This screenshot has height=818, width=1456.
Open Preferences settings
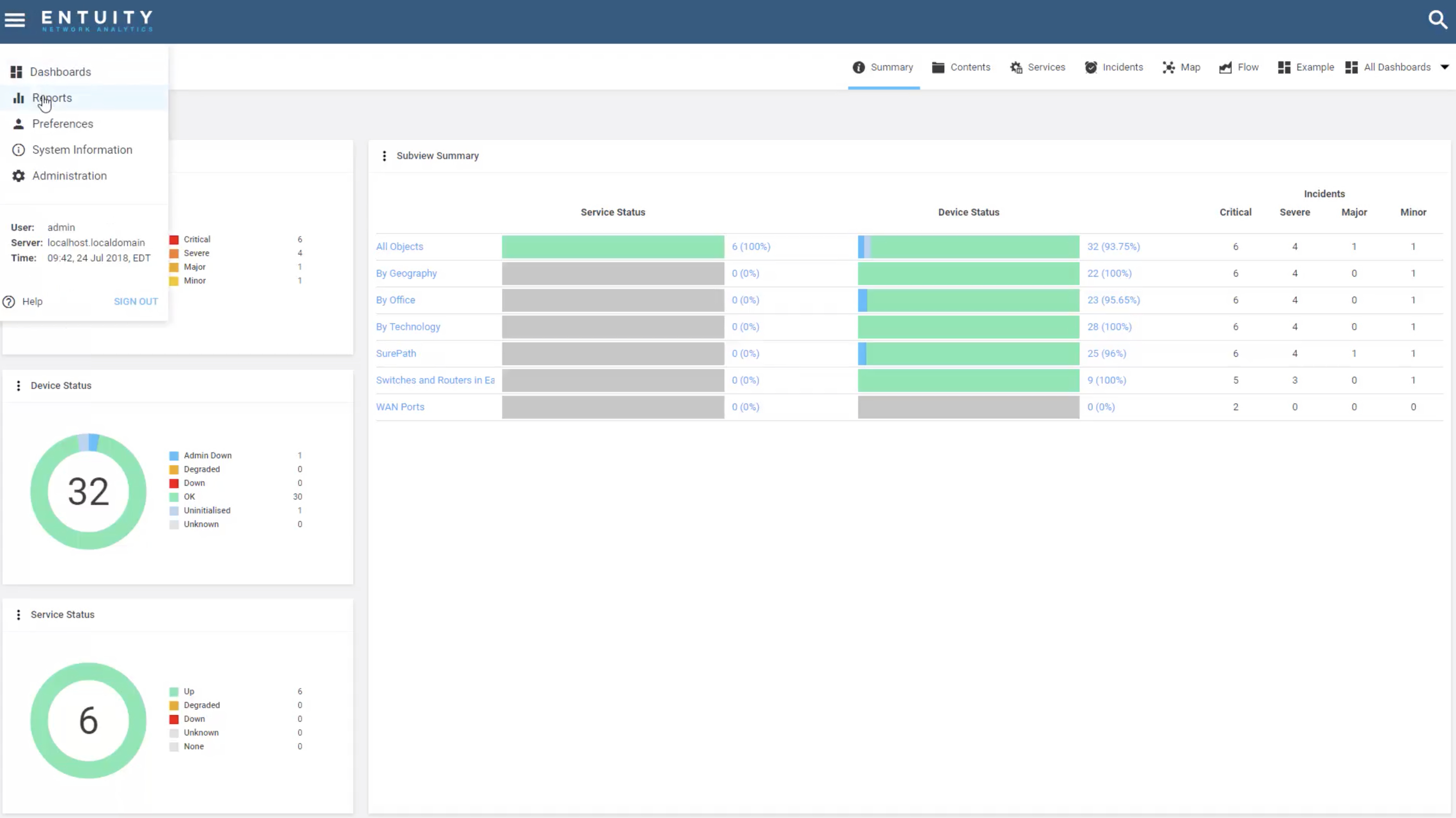coord(62,123)
